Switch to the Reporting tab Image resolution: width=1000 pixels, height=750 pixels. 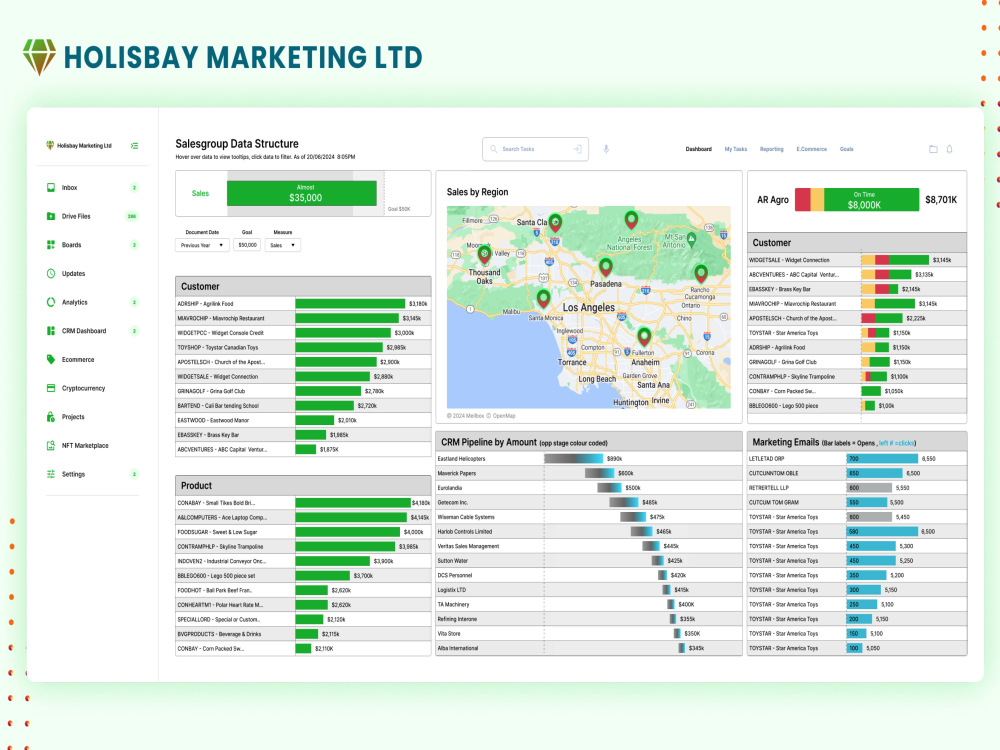click(772, 149)
